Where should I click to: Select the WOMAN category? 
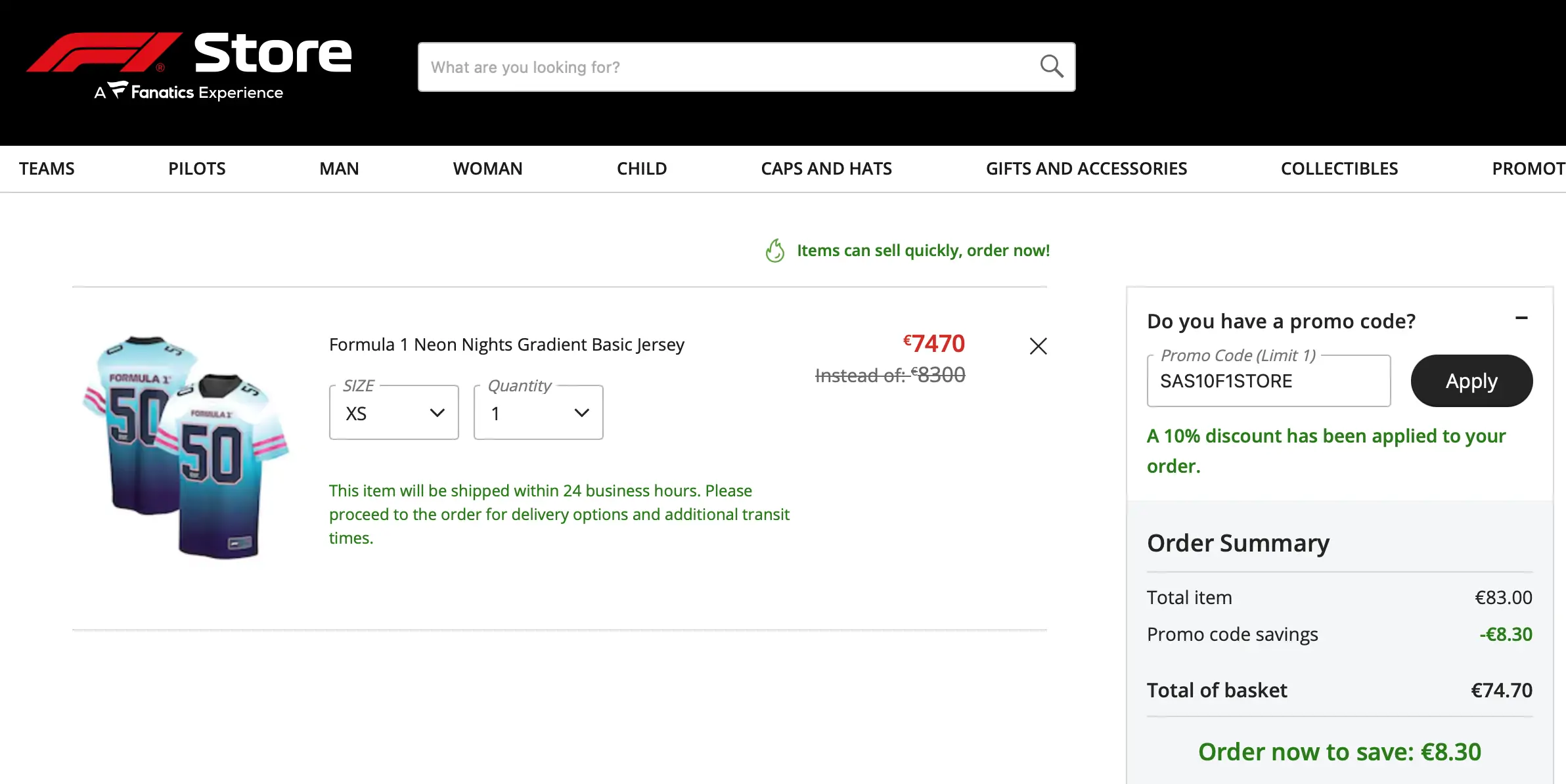pos(487,169)
